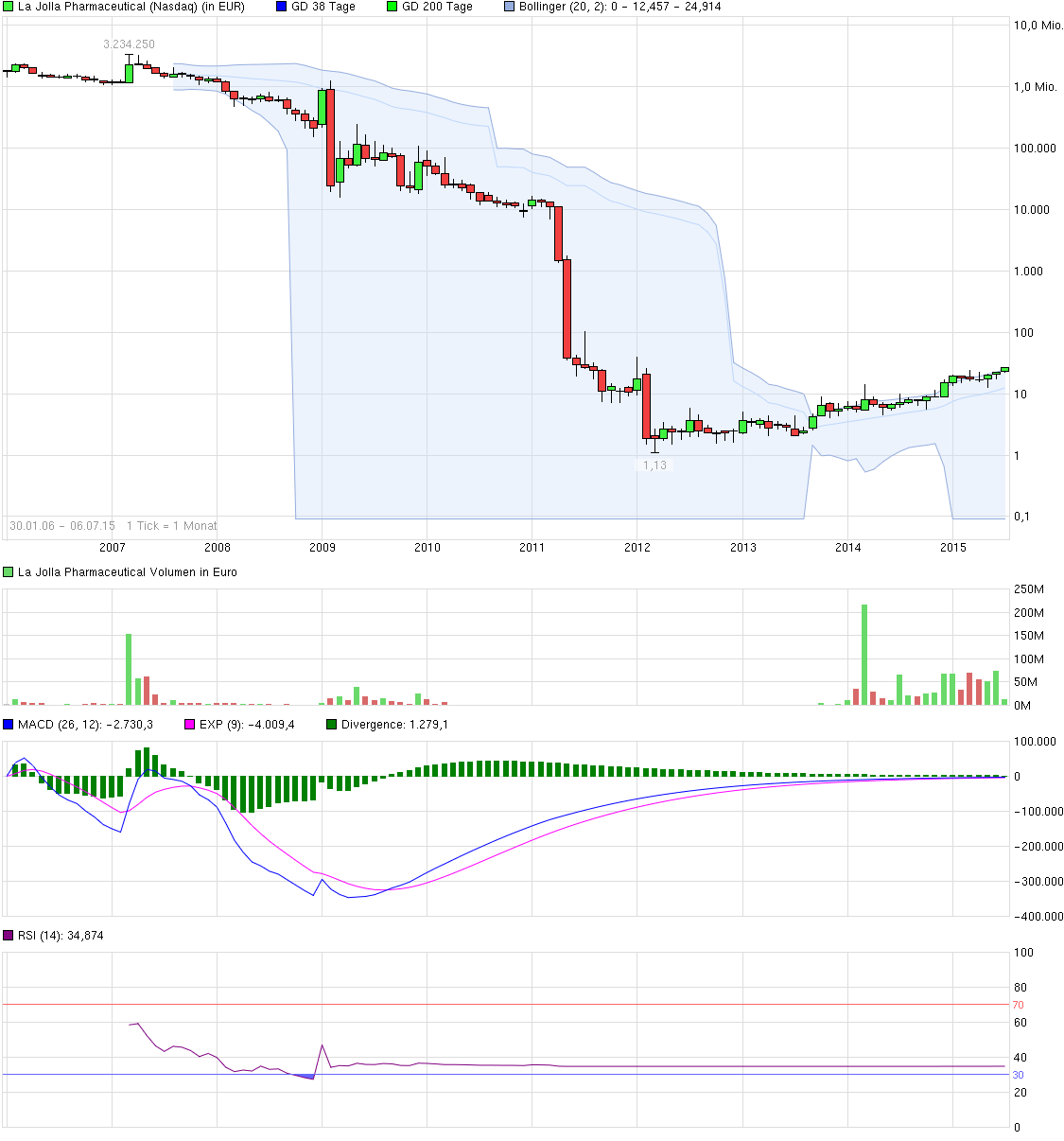Click the '250M' volume axis label
The height and width of the screenshot is (1141, 1064).
tap(1029, 589)
